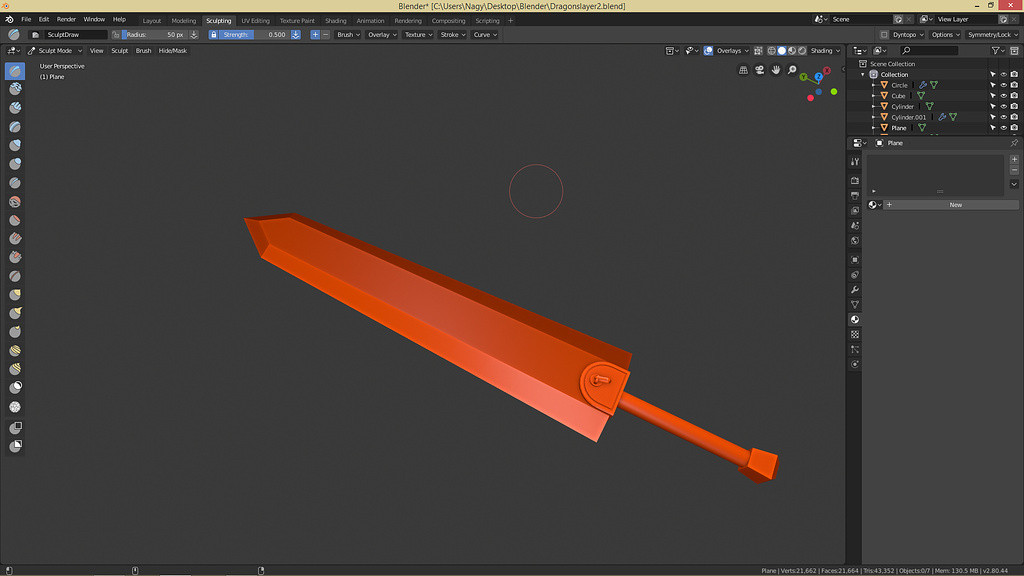Click the zoom view magnifier icon

tap(792, 70)
